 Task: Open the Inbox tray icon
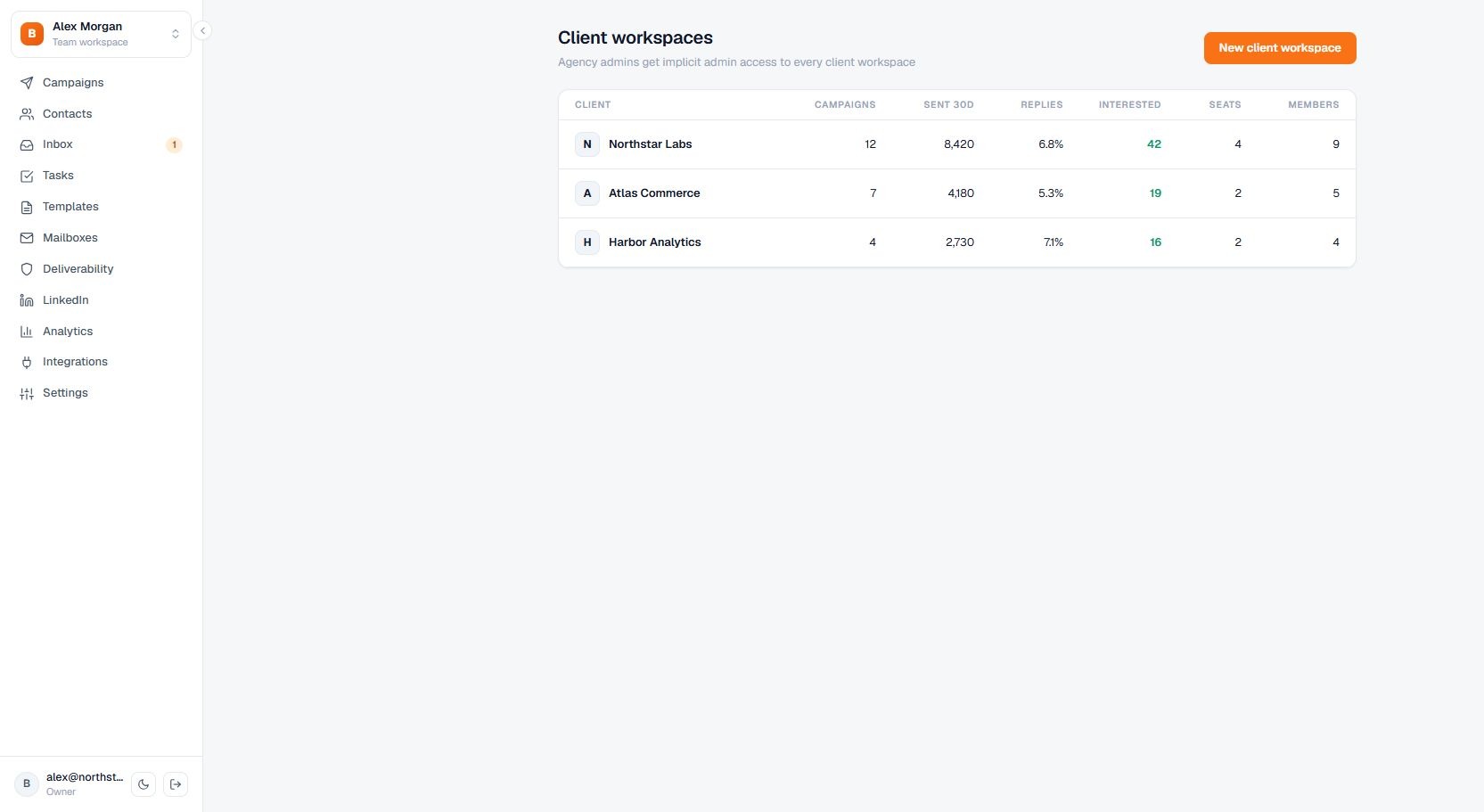point(27,144)
